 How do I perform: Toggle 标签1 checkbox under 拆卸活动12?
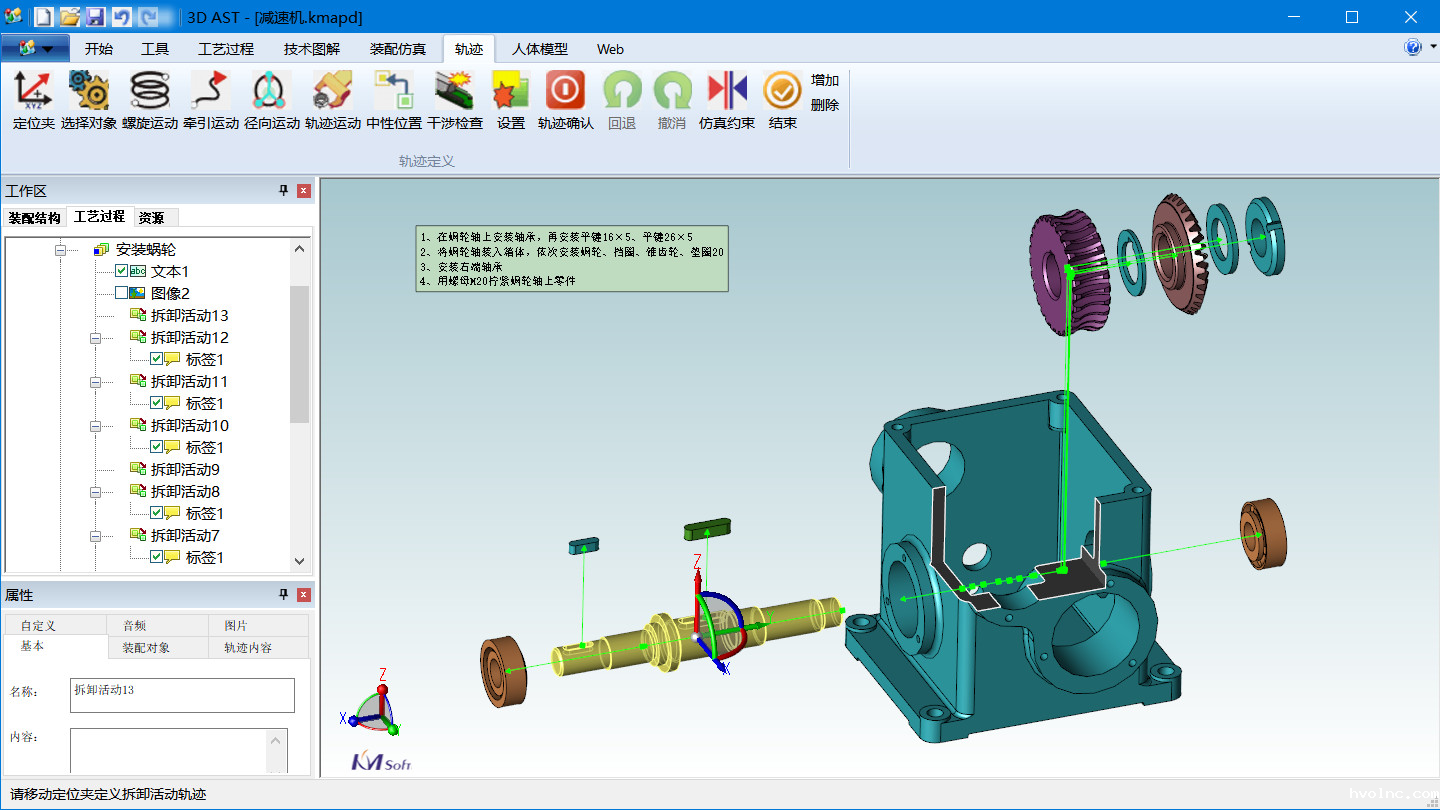click(157, 359)
